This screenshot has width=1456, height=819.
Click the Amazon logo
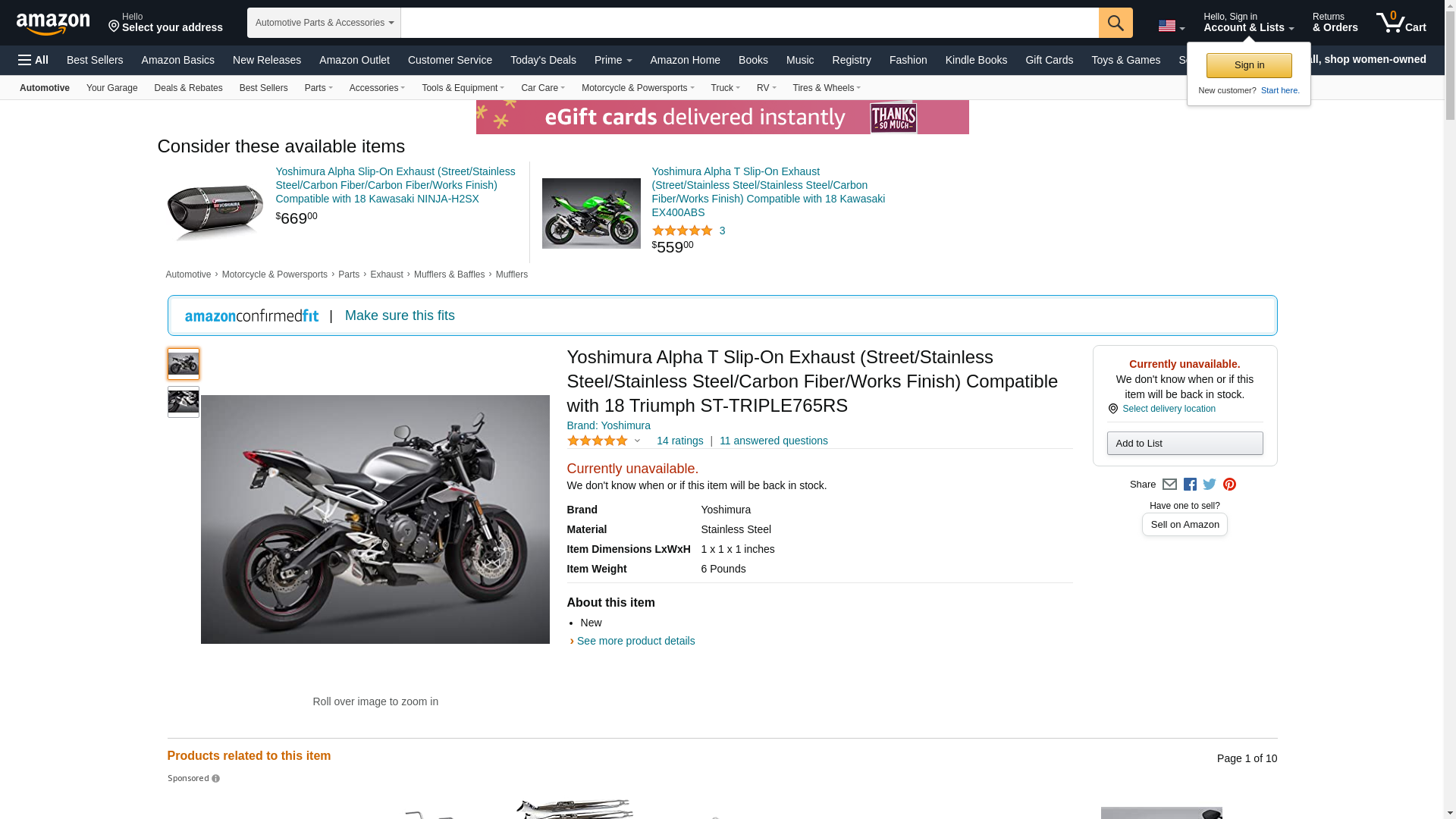53,24
